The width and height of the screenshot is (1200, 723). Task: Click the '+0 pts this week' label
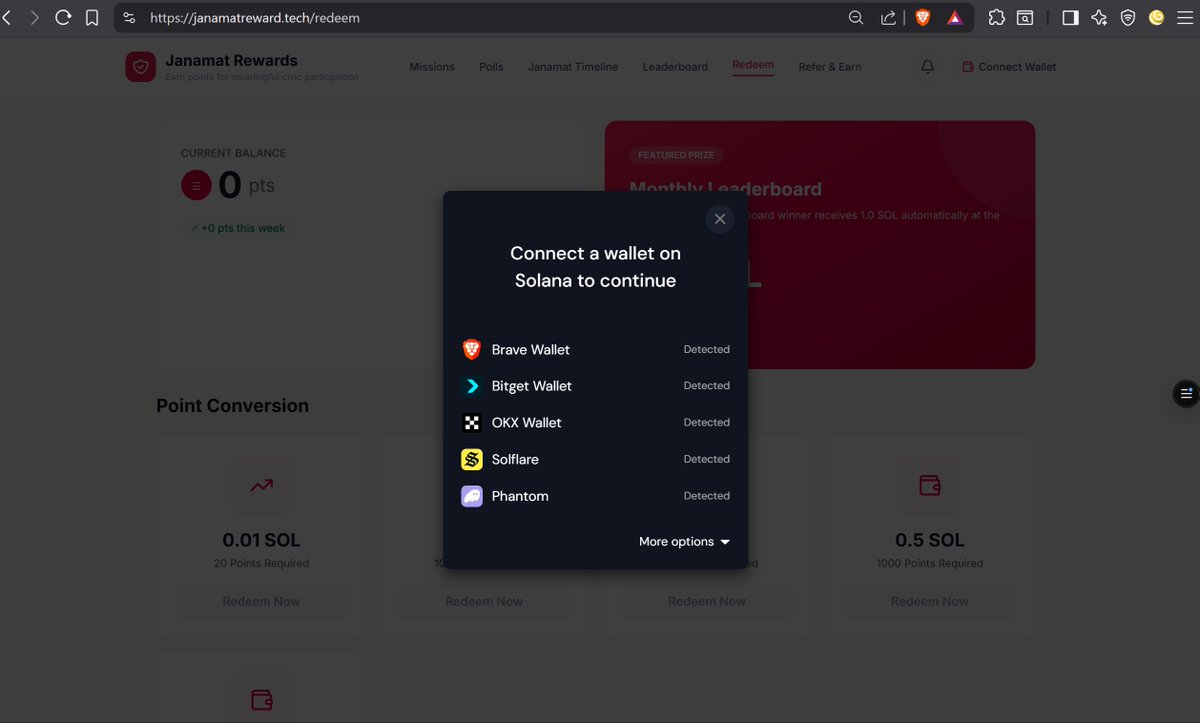click(237, 228)
